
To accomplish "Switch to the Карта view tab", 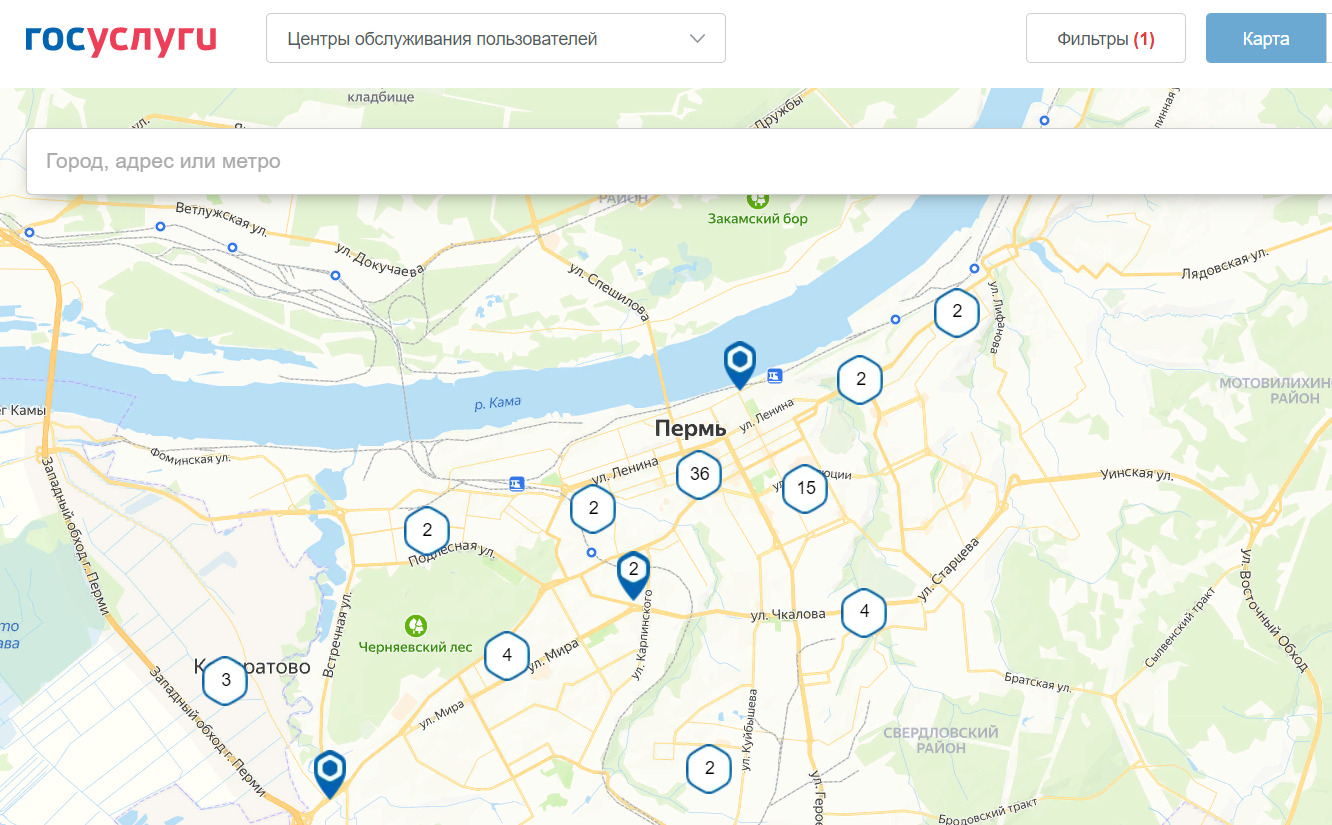I will [1265, 39].
